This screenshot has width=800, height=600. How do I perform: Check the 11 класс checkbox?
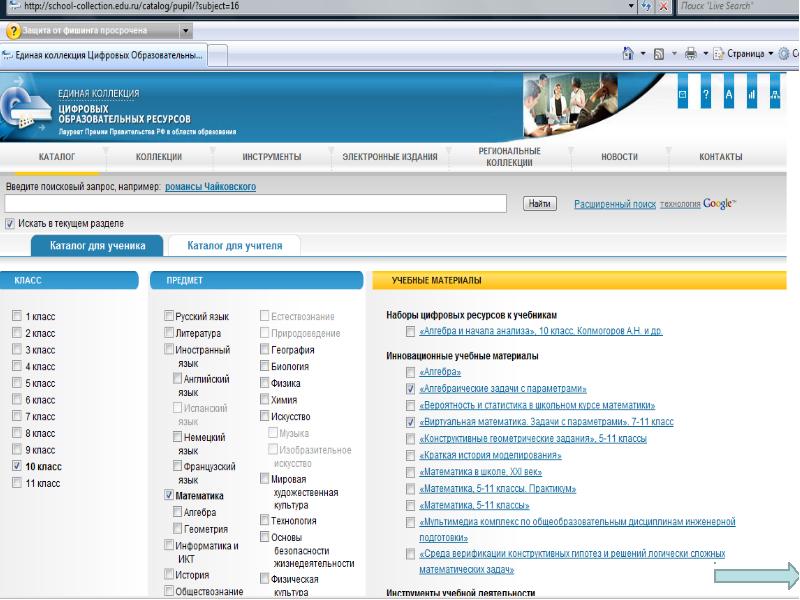click(x=17, y=483)
